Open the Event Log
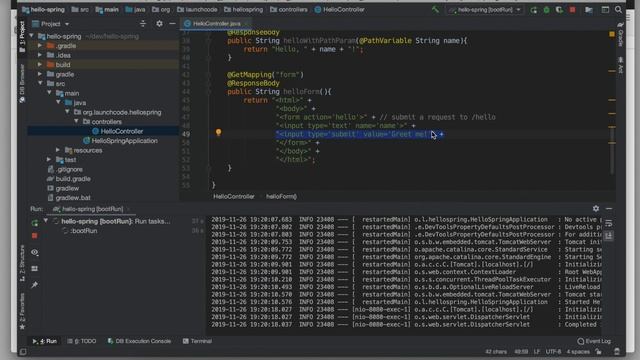640x360 pixels. (x=594, y=341)
